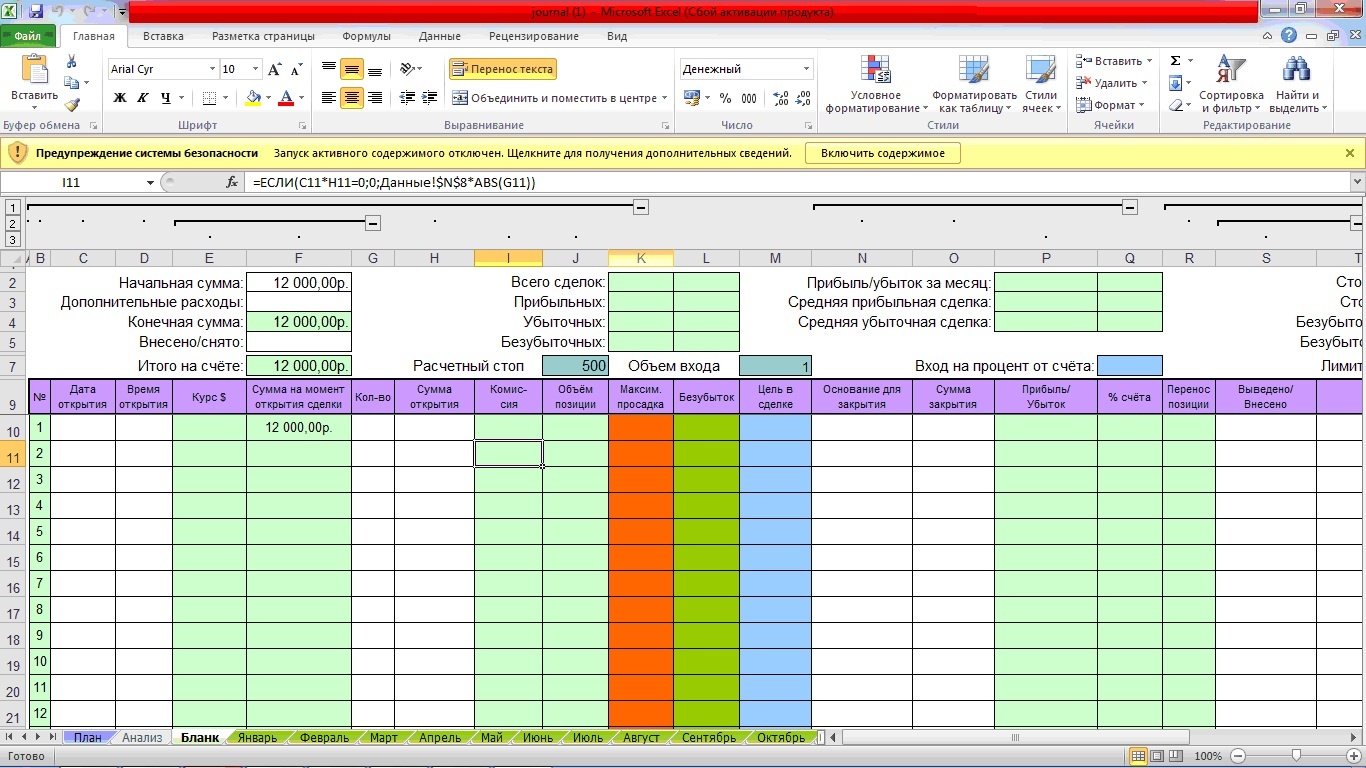Image resolution: width=1366 pixels, height=768 pixels.
Task: Toggle italic formatting (К)
Action: 142,98
